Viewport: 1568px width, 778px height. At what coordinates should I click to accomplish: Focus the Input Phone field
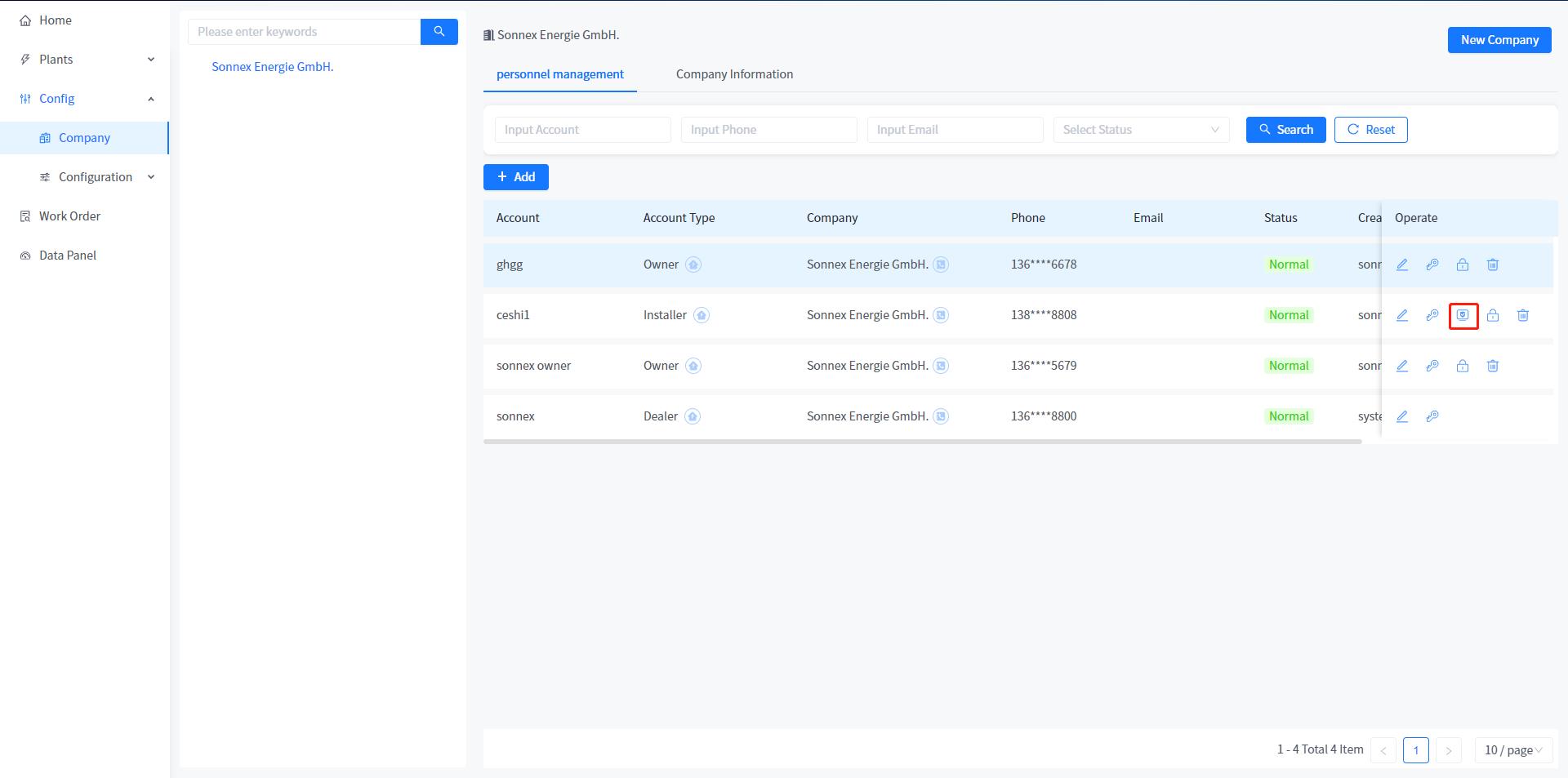click(769, 130)
